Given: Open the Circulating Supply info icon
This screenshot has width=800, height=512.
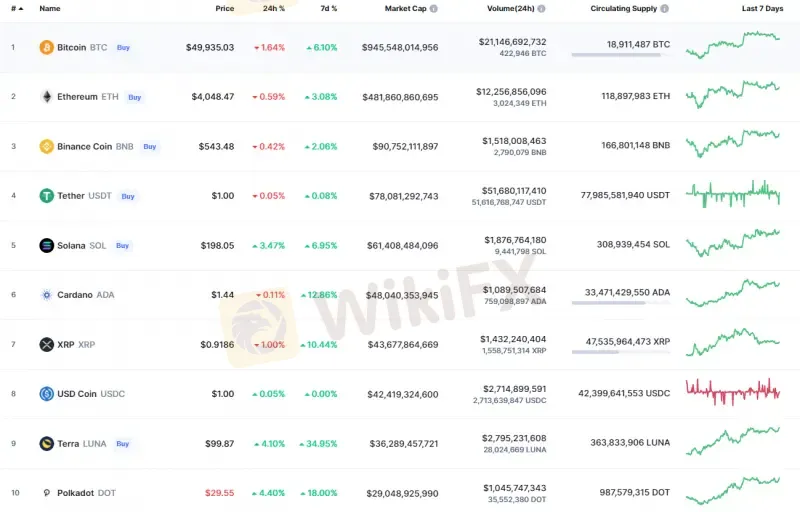Looking at the screenshot, I should pos(664,9).
